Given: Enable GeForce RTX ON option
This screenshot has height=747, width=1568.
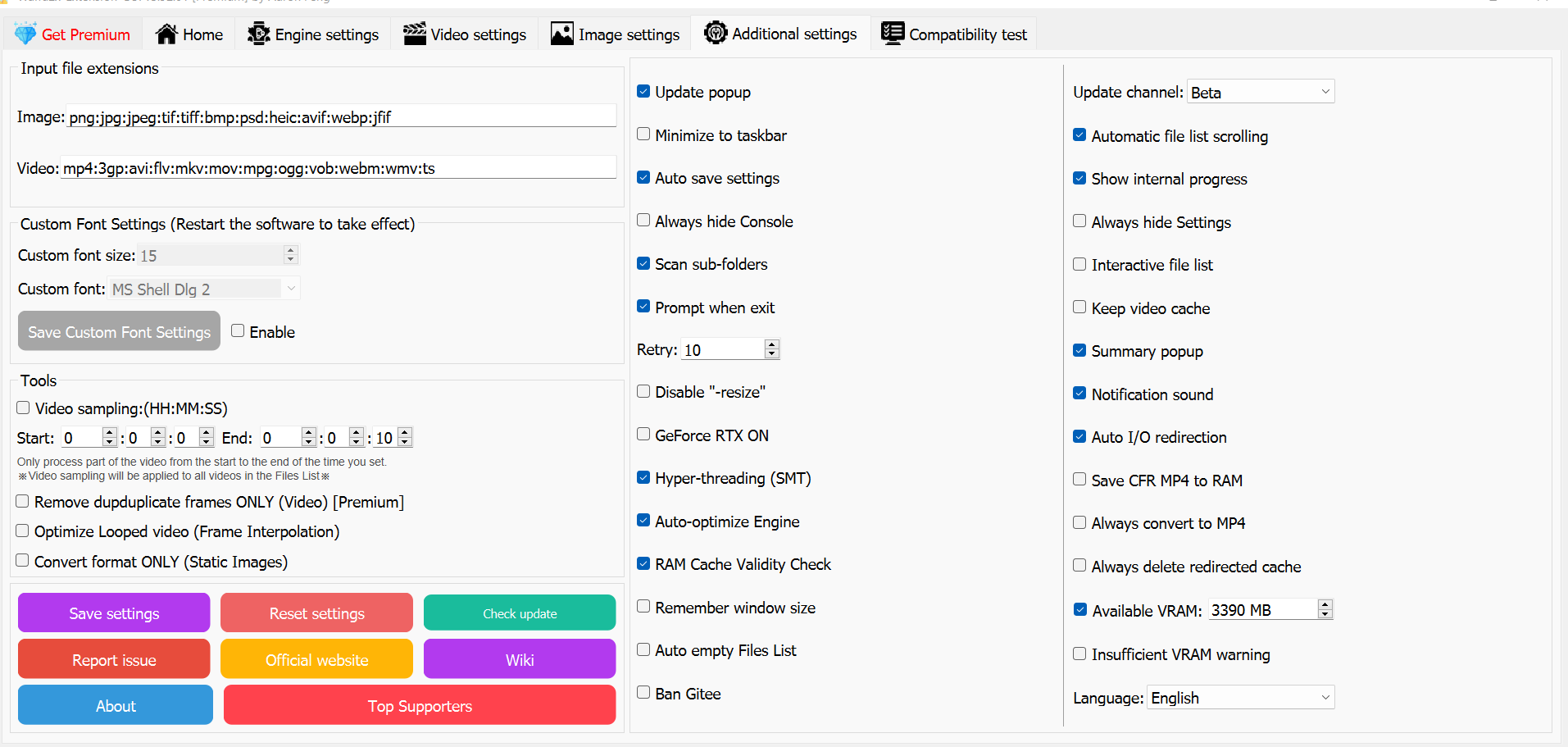Looking at the screenshot, I should click(643, 435).
